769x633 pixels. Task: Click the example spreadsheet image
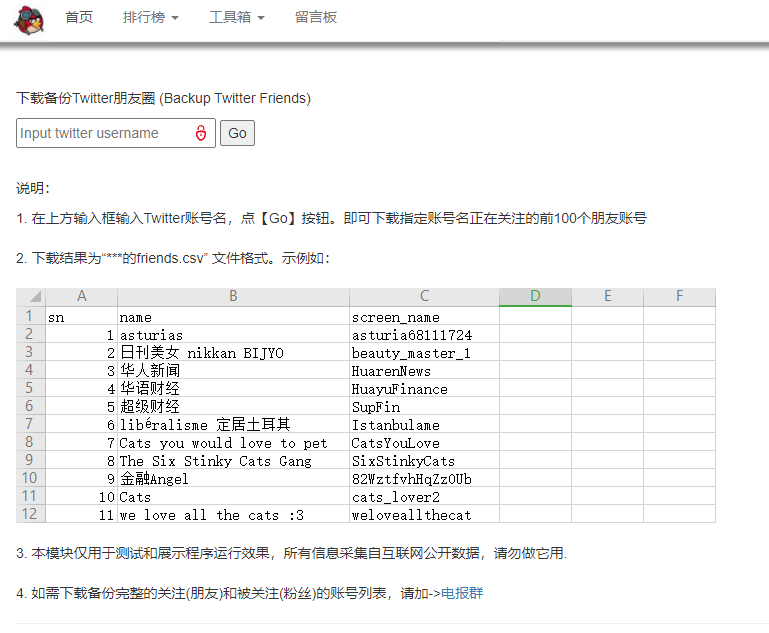(366, 405)
